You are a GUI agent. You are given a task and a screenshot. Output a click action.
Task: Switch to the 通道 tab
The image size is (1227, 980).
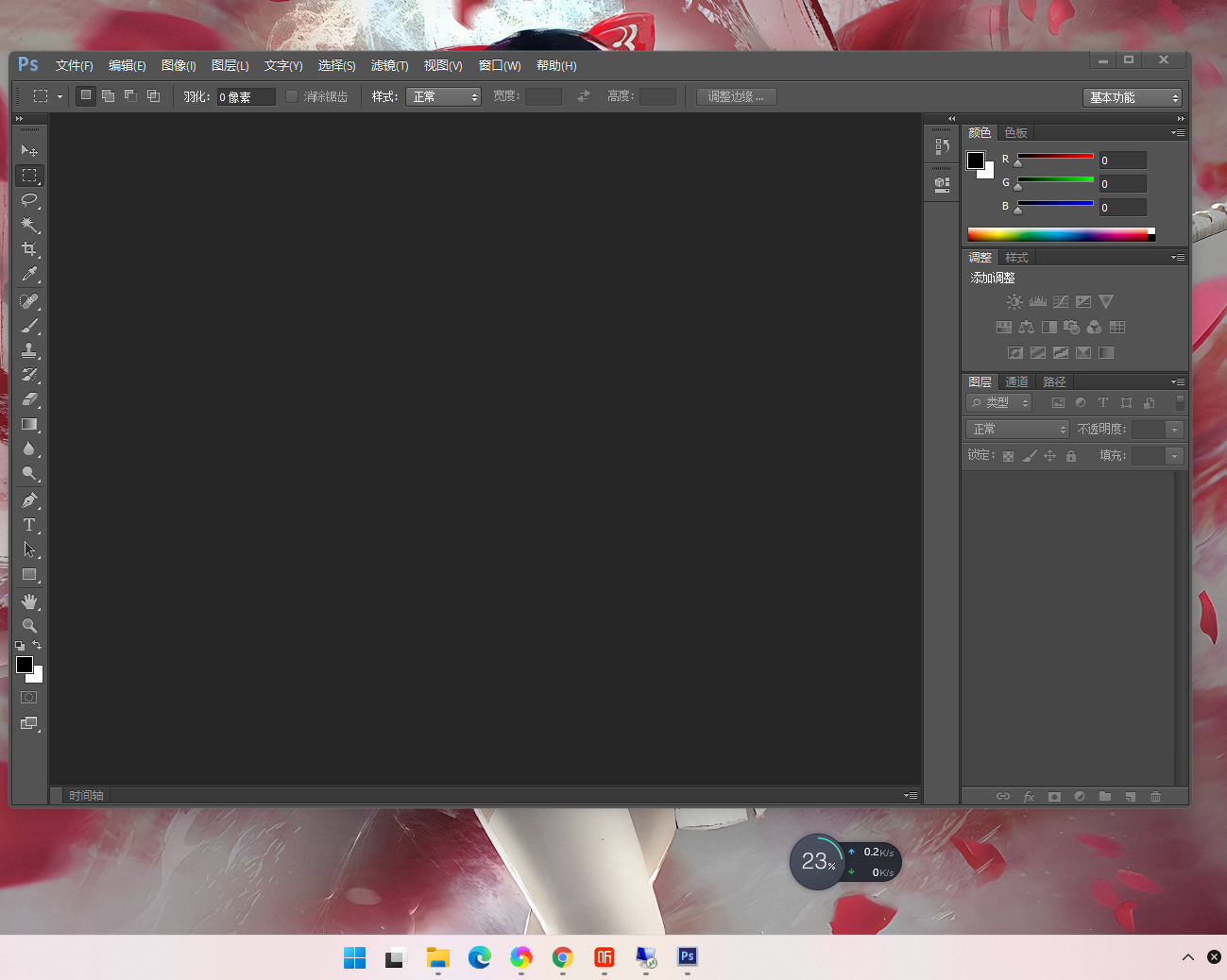[1016, 381]
